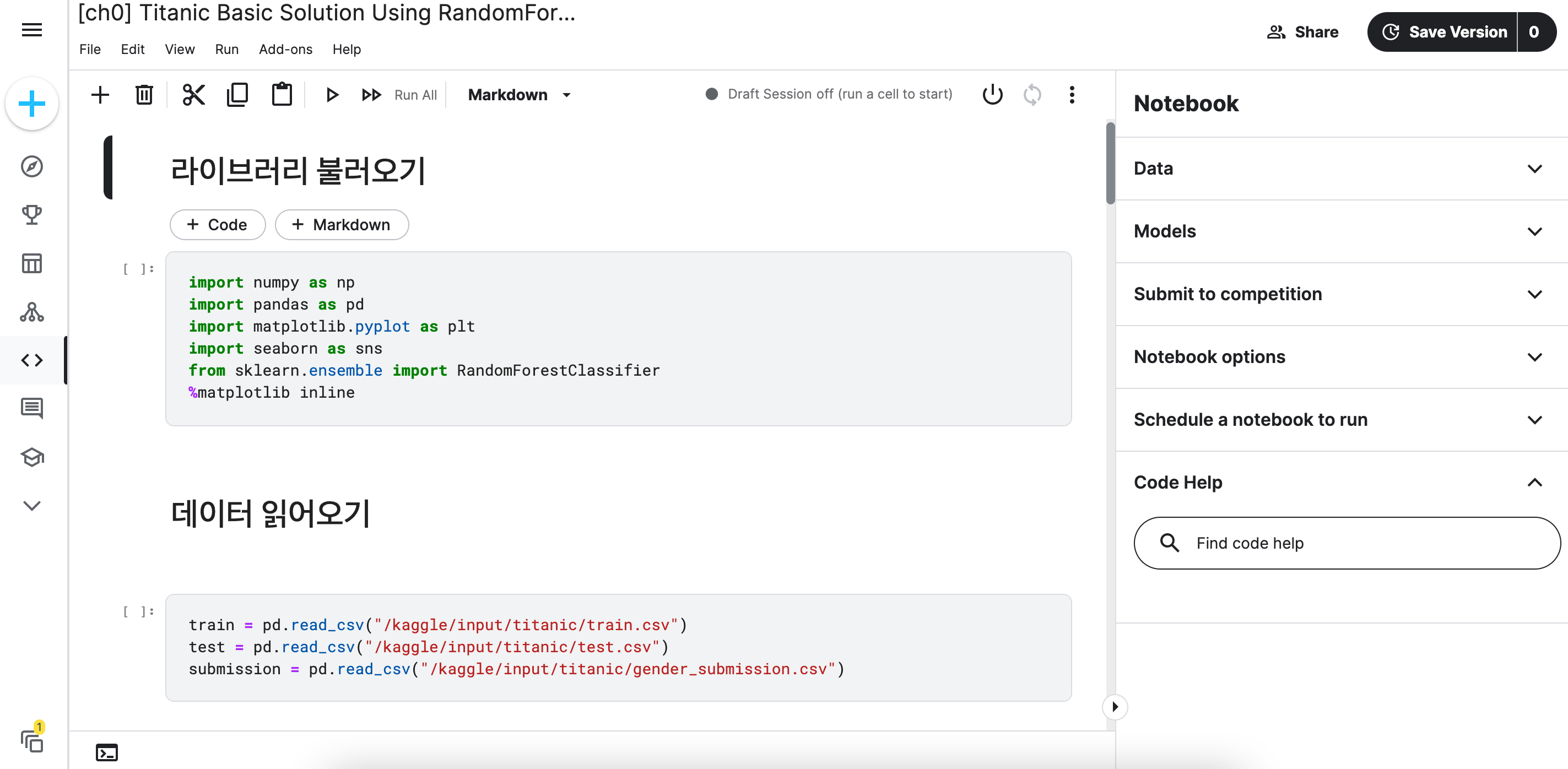Click the search magnifier in code help
Image resolution: width=1568 pixels, height=769 pixels.
pos(1169,543)
